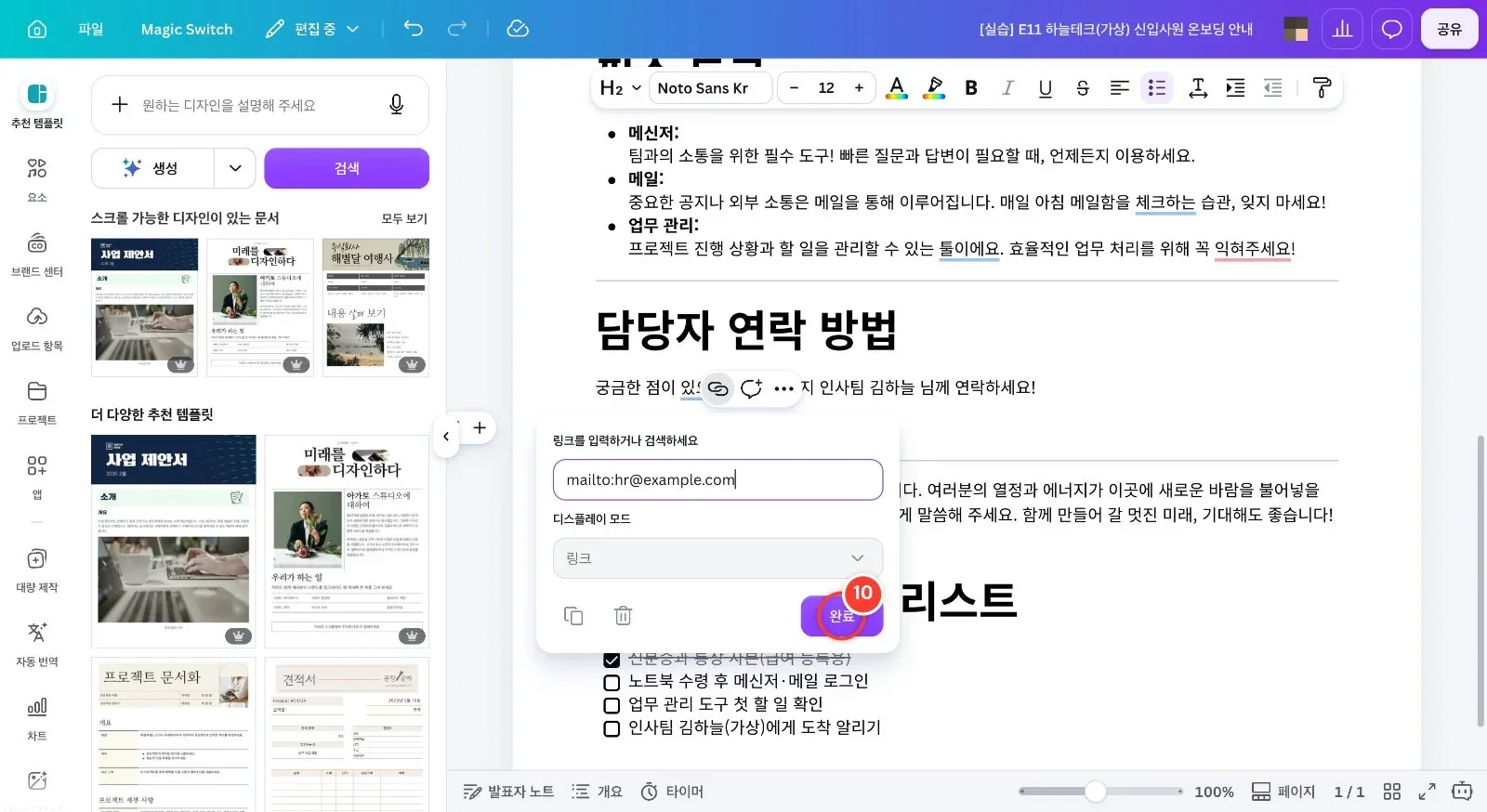Open the 요소 sidebar tab

point(37,179)
